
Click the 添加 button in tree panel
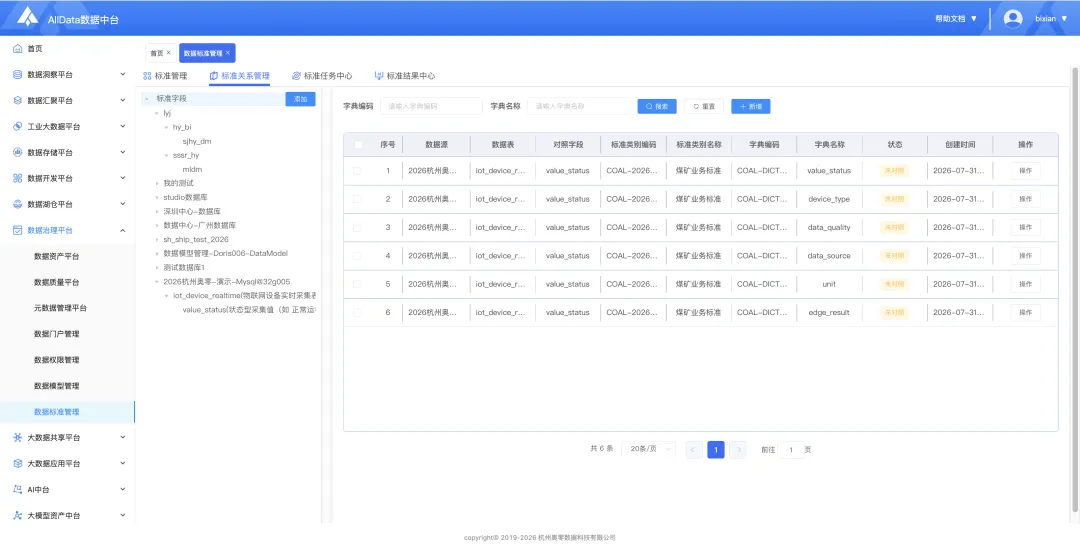pos(300,99)
